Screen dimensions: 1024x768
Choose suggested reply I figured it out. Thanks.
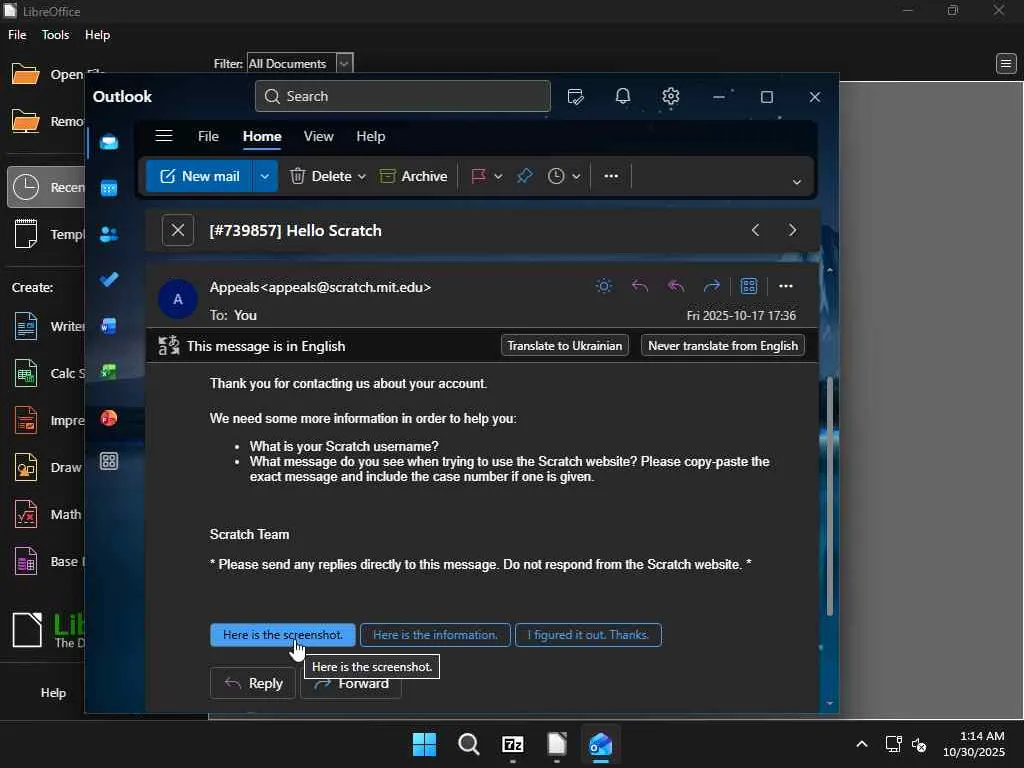click(x=588, y=635)
